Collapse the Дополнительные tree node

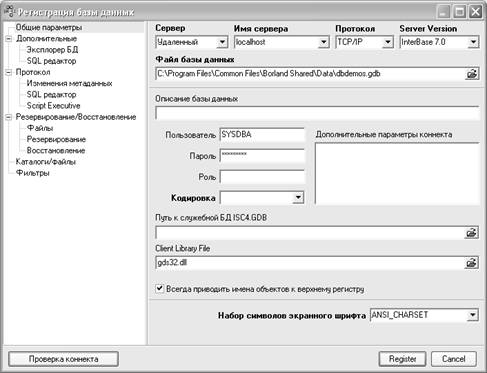8,39
